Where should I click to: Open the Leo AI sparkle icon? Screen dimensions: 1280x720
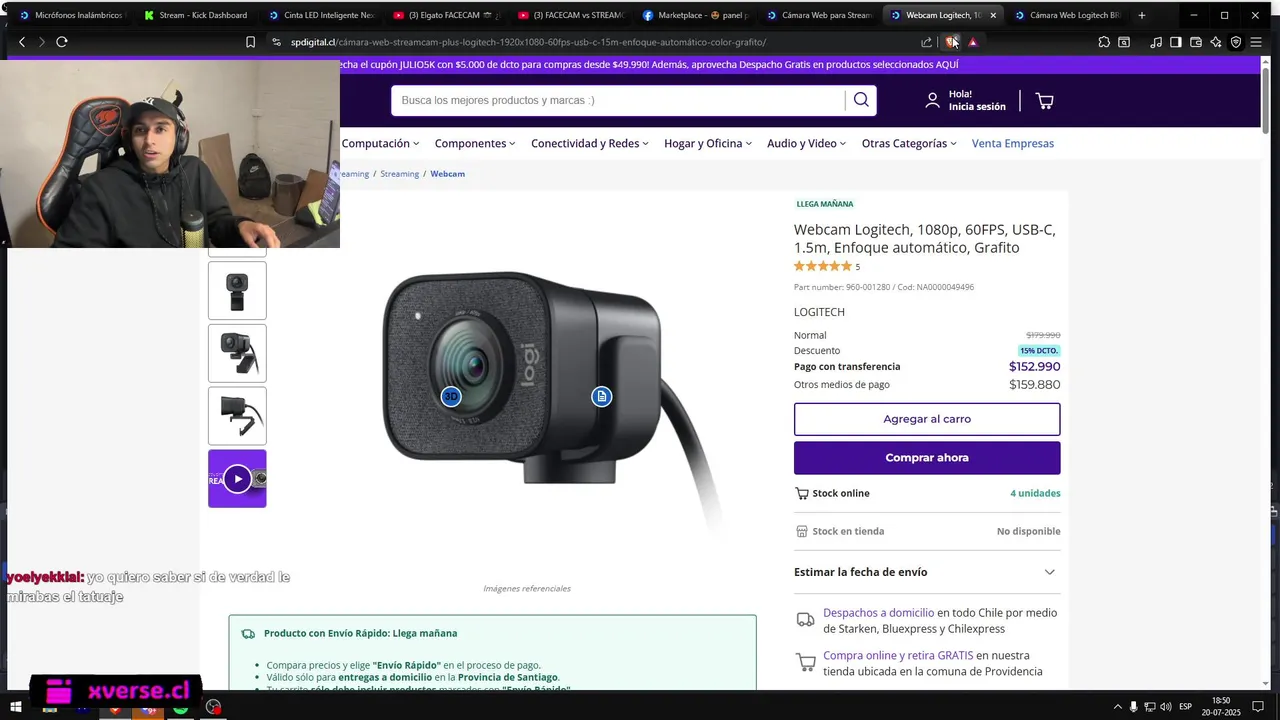click(1216, 42)
